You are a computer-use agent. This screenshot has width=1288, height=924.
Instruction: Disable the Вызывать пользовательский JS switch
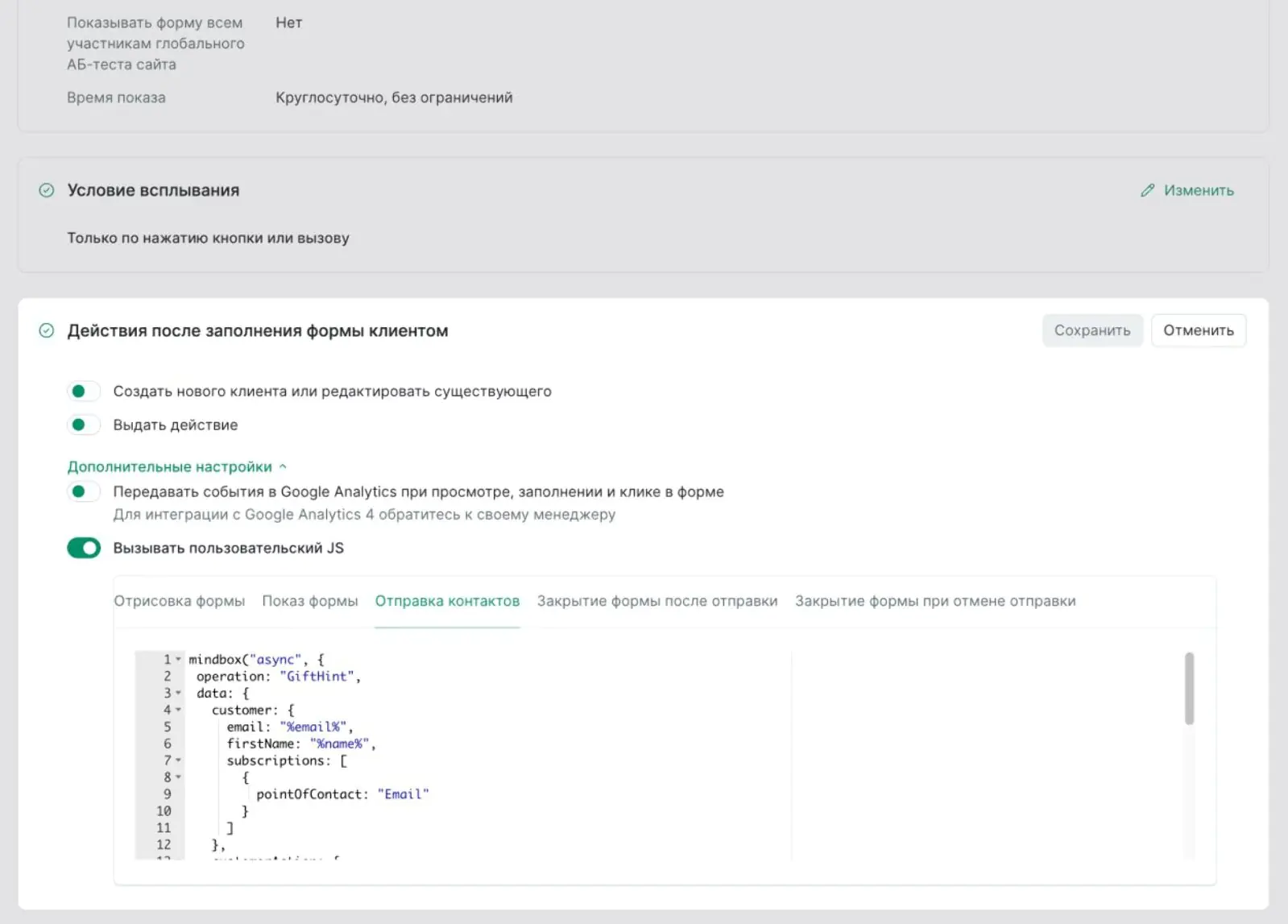point(84,549)
